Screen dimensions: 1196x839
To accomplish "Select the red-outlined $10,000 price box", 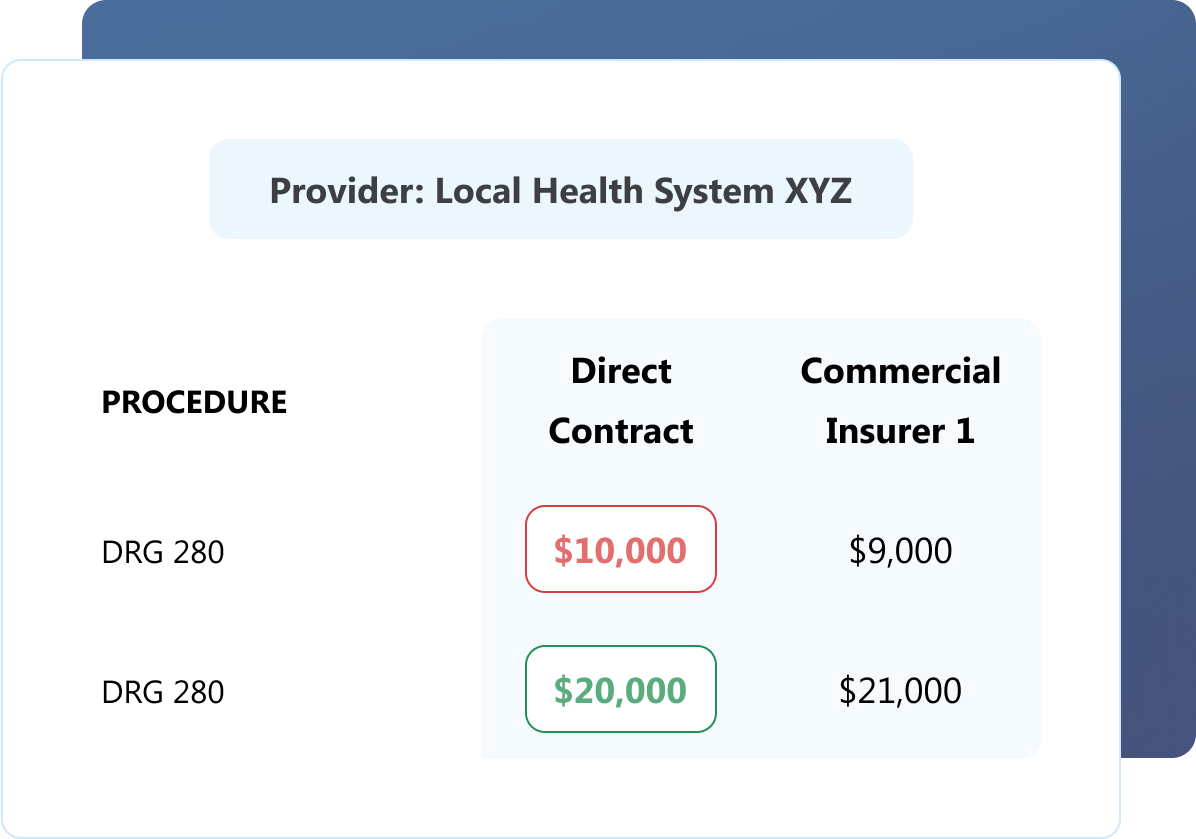I will click(x=621, y=550).
